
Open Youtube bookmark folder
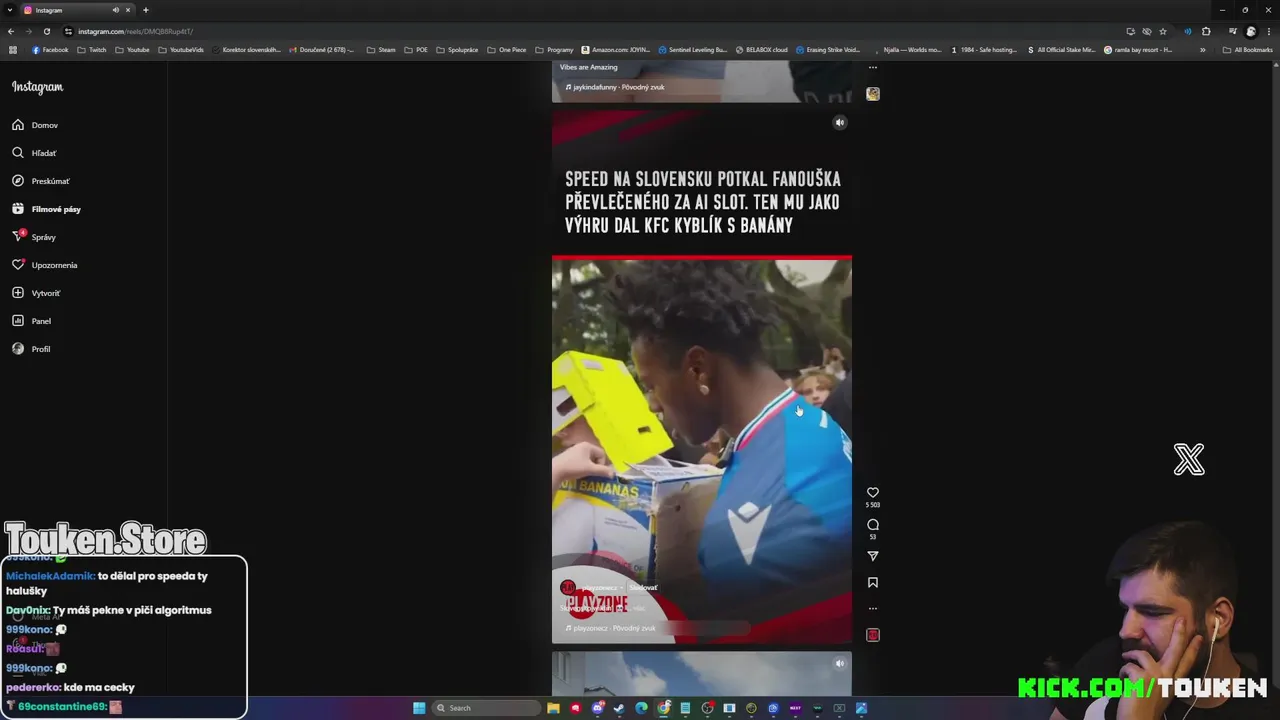coord(132,50)
